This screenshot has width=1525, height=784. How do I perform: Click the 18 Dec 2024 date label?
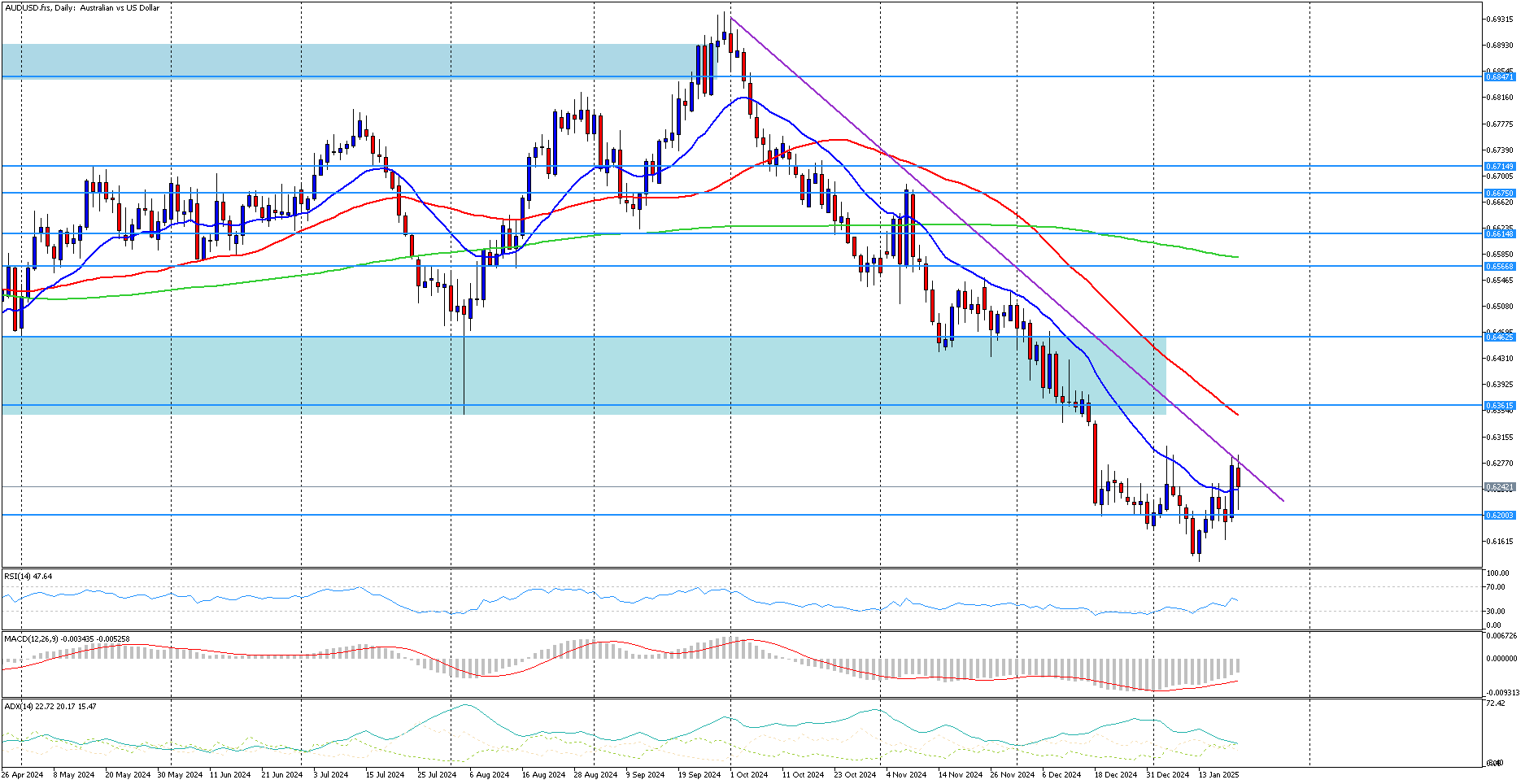click(1116, 774)
